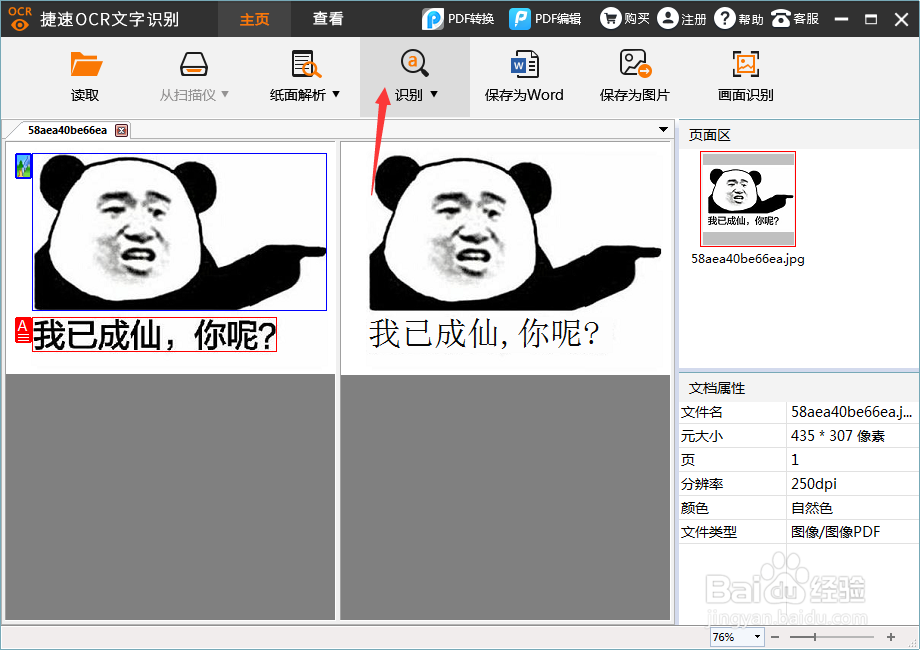Click the 注册 user icon
The image size is (920, 650).
[667, 18]
